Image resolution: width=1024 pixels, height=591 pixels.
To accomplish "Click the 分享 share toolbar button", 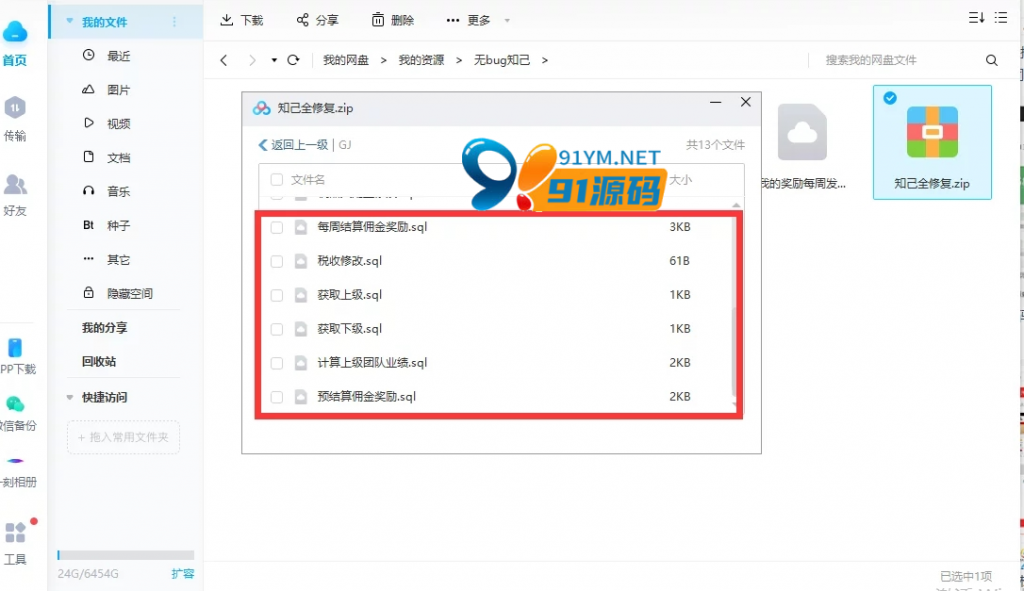I will [x=317, y=20].
